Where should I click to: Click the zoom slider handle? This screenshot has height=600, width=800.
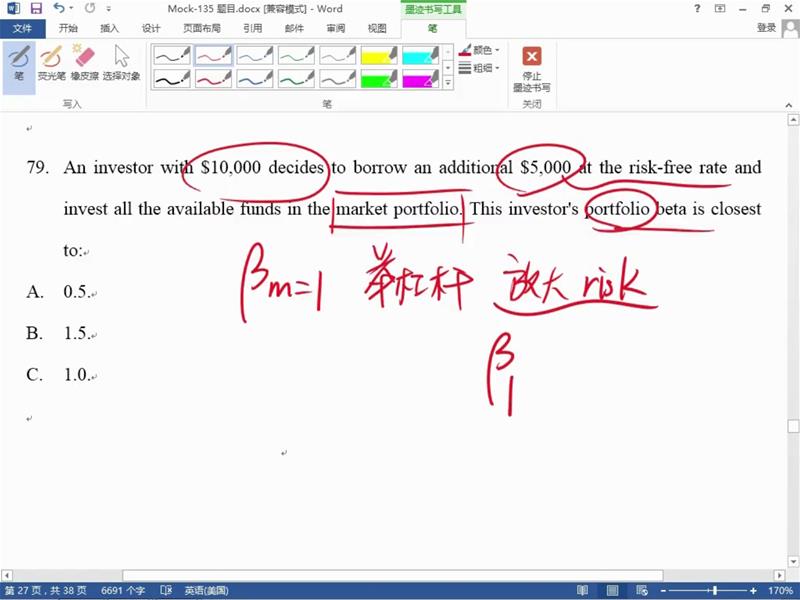pos(715,591)
